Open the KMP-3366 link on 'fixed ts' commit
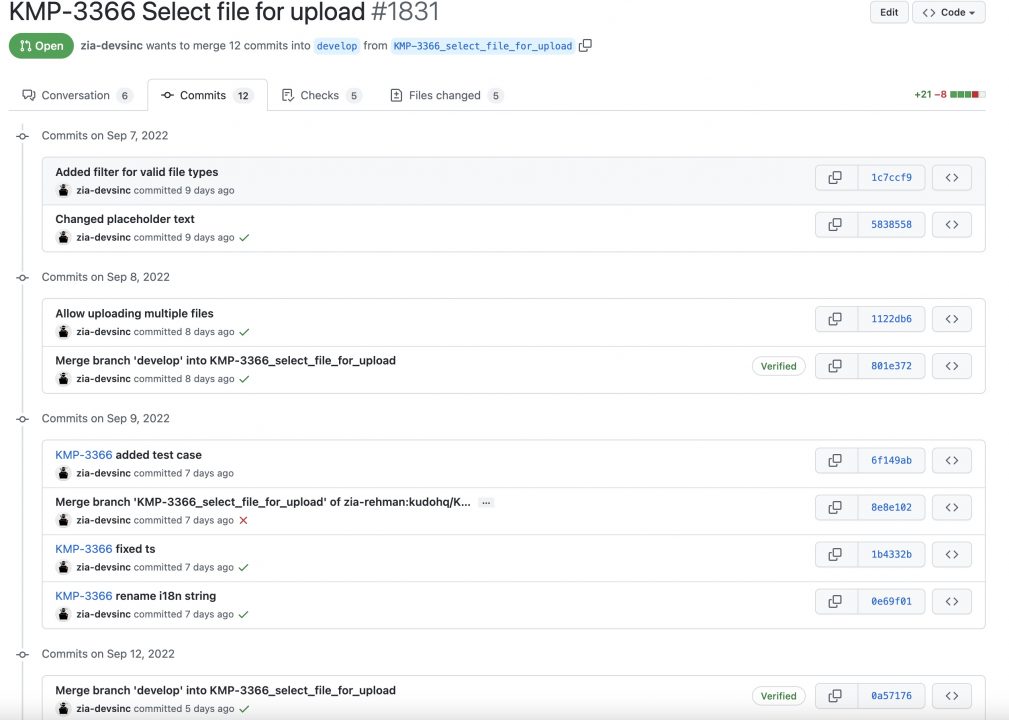Viewport: 1009px width, 720px height. tap(83, 548)
